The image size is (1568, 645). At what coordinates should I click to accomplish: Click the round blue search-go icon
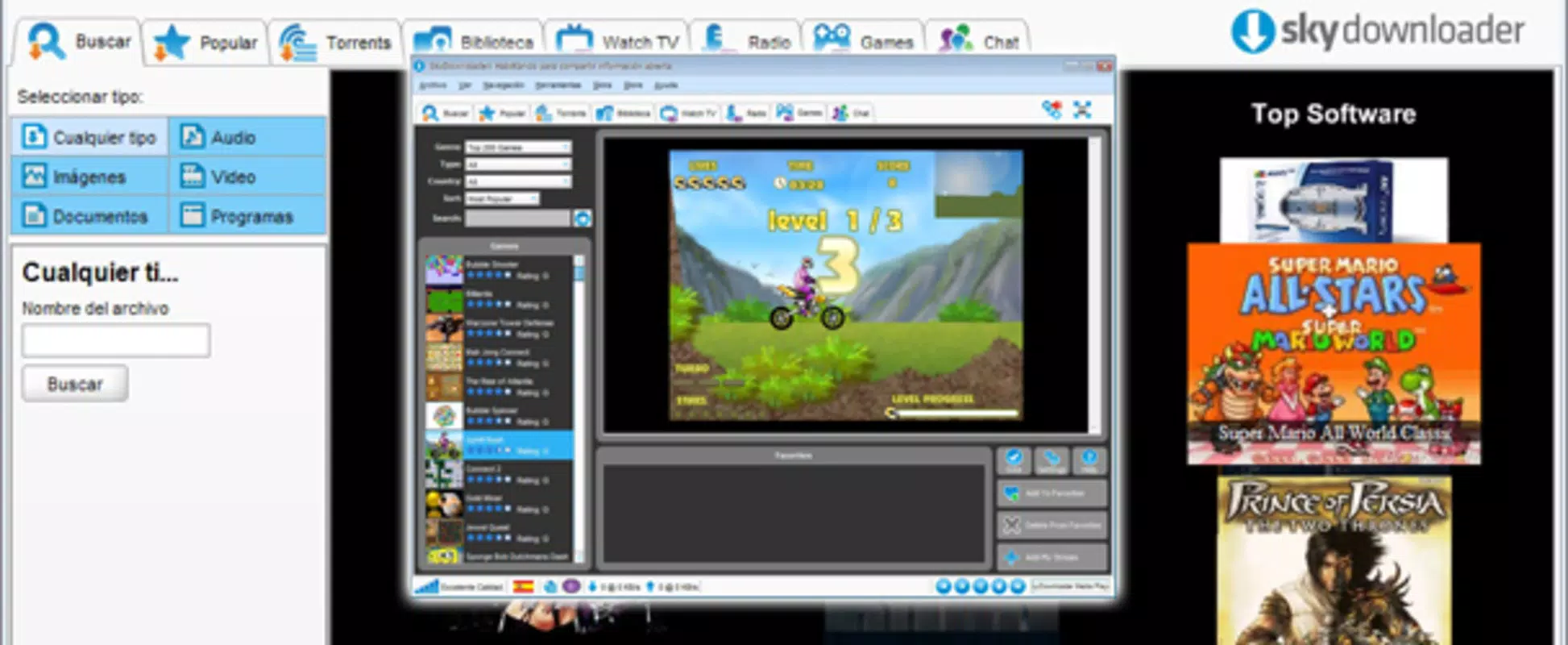click(x=582, y=218)
